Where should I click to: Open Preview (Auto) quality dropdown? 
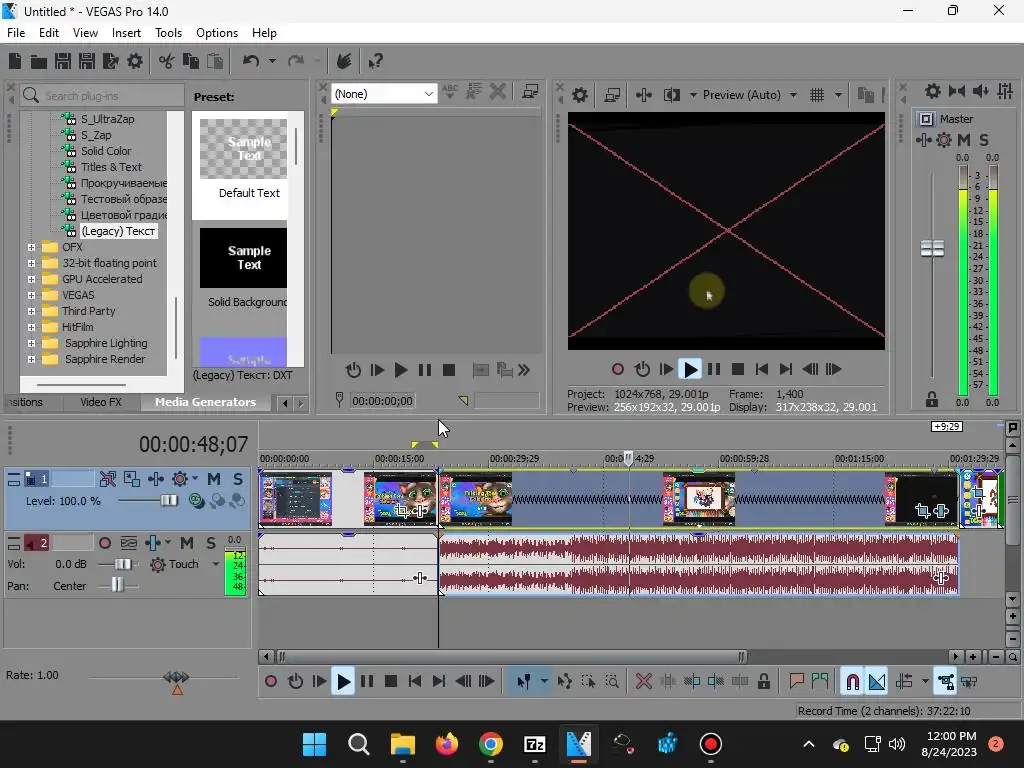point(793,95)
